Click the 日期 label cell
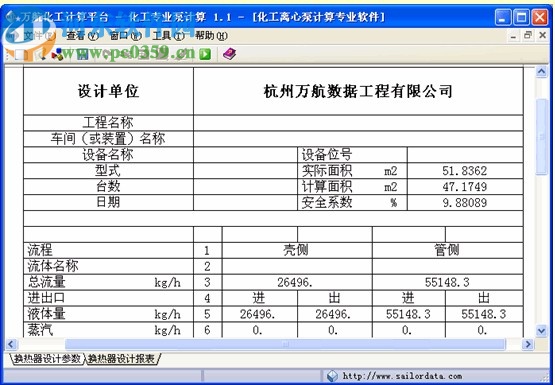 tap(108, 202)
